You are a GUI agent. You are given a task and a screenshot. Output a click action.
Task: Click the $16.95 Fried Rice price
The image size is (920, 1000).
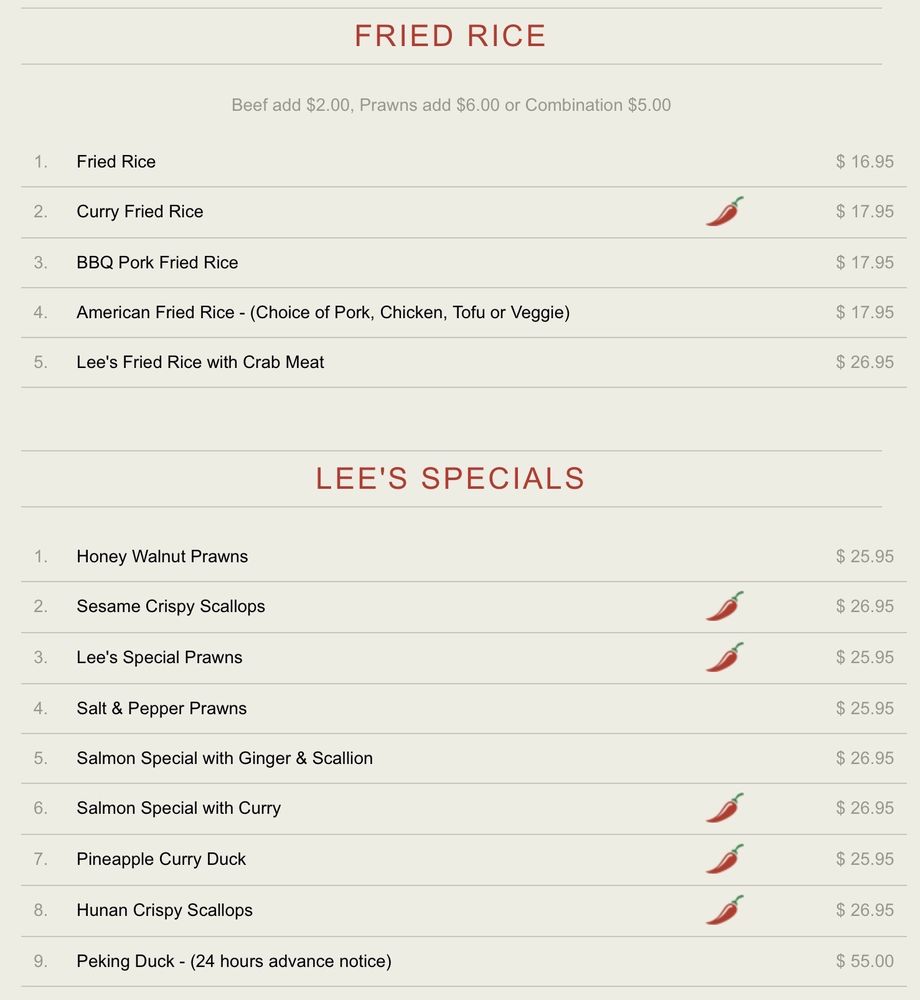pyautogui.click(x=864, y=162)
